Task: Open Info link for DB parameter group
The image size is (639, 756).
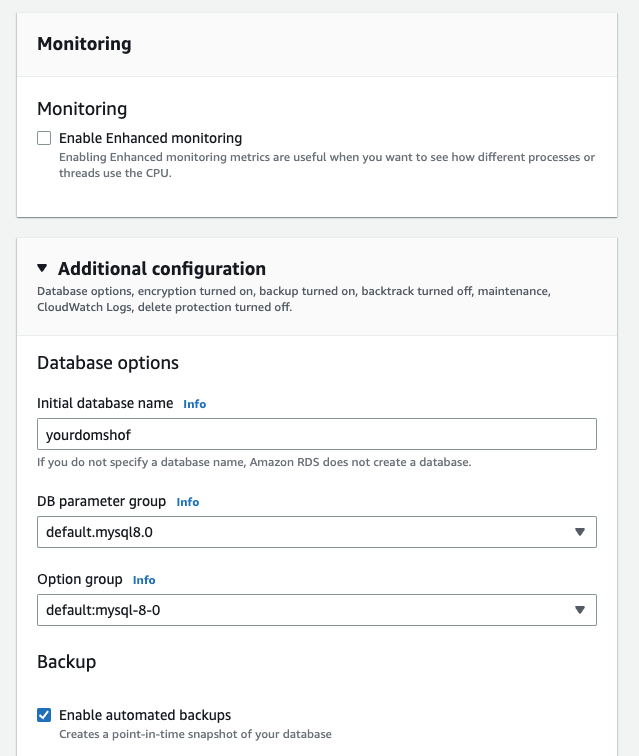Action: [188, 502]
